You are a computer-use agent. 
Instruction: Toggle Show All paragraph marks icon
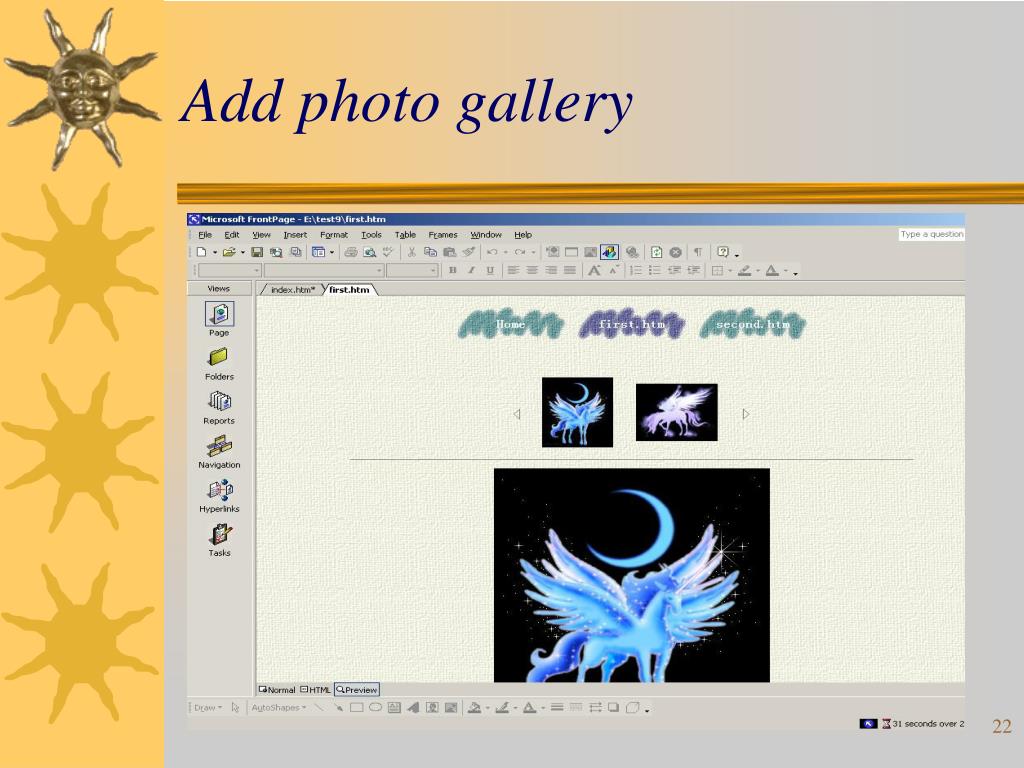click(x=697, y=252)
